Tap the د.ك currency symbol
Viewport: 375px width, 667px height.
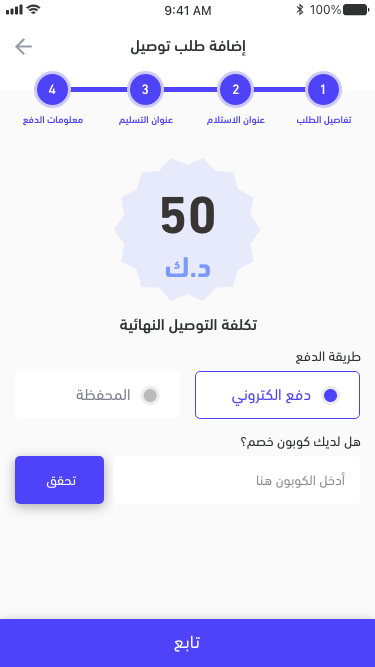tap(188, 269)
